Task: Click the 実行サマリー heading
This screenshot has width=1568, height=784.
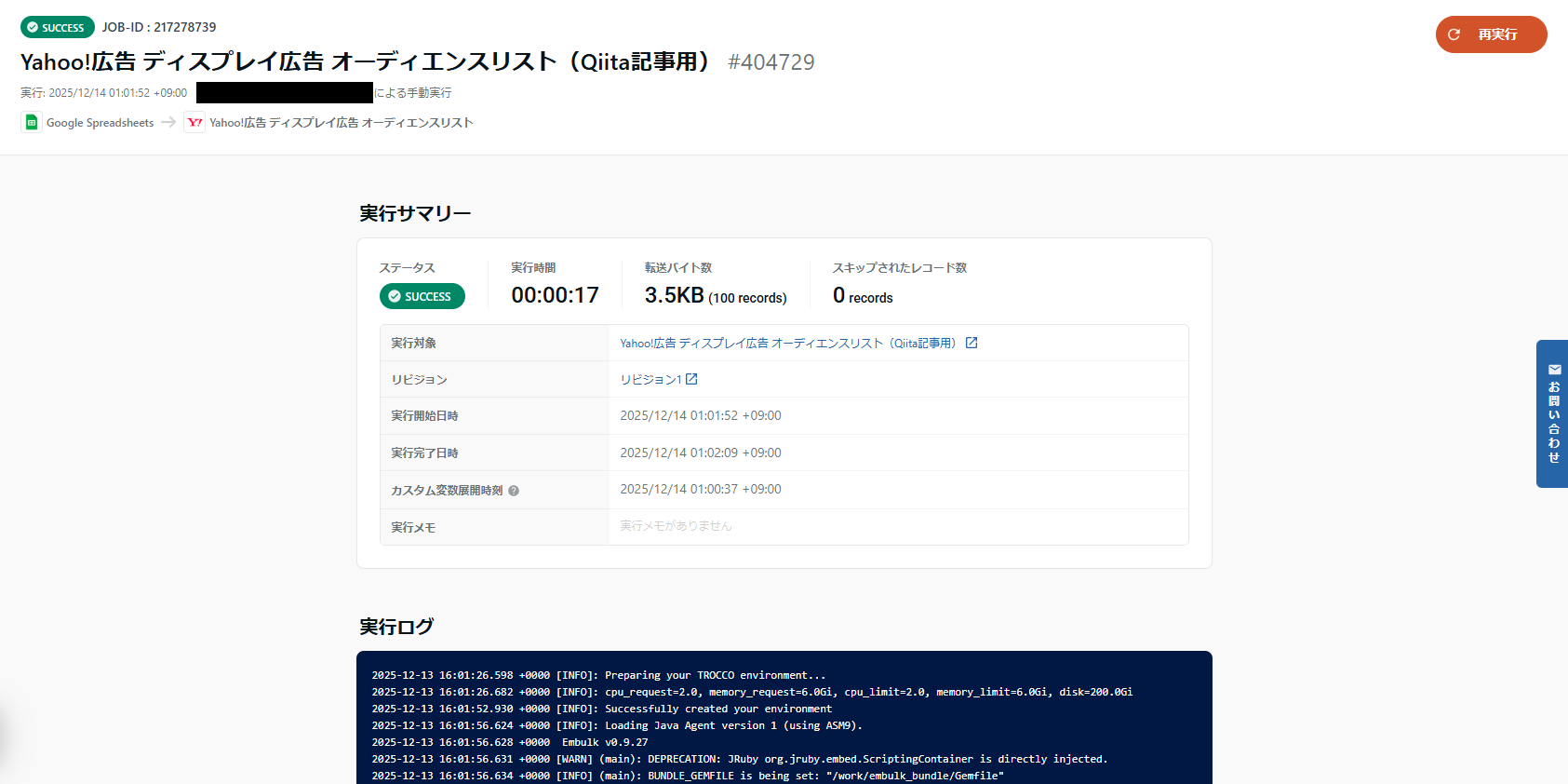Action: [x=415, y=213]
